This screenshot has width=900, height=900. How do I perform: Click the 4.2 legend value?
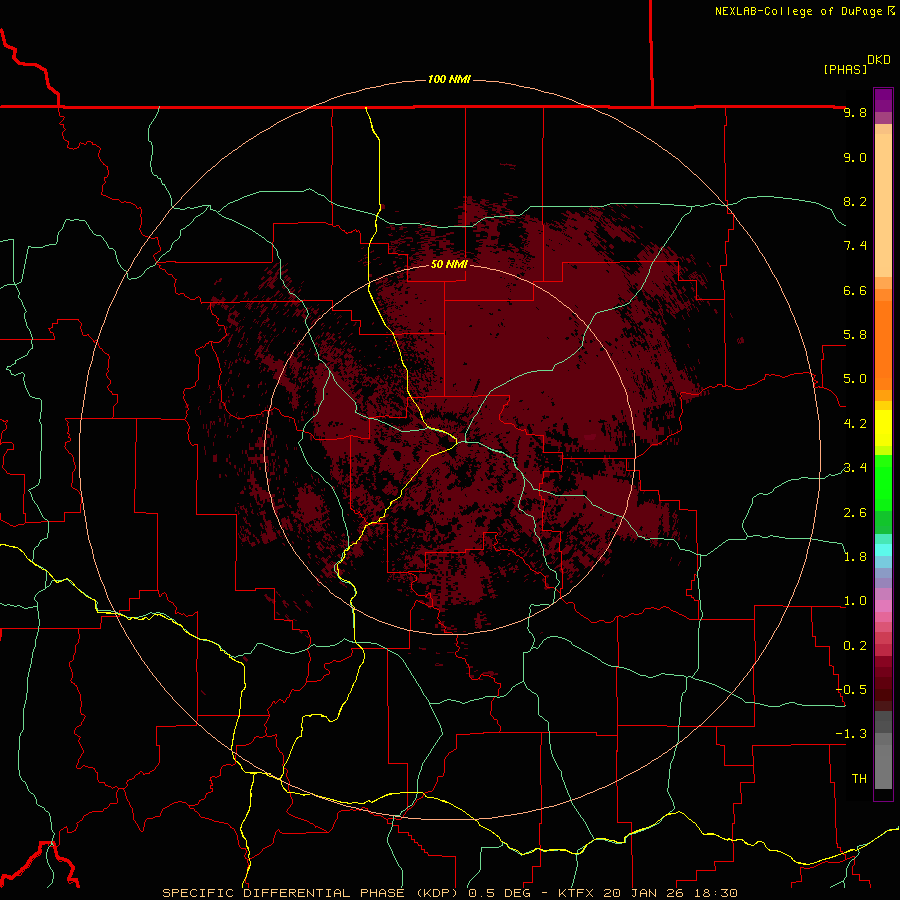[855, 424]
